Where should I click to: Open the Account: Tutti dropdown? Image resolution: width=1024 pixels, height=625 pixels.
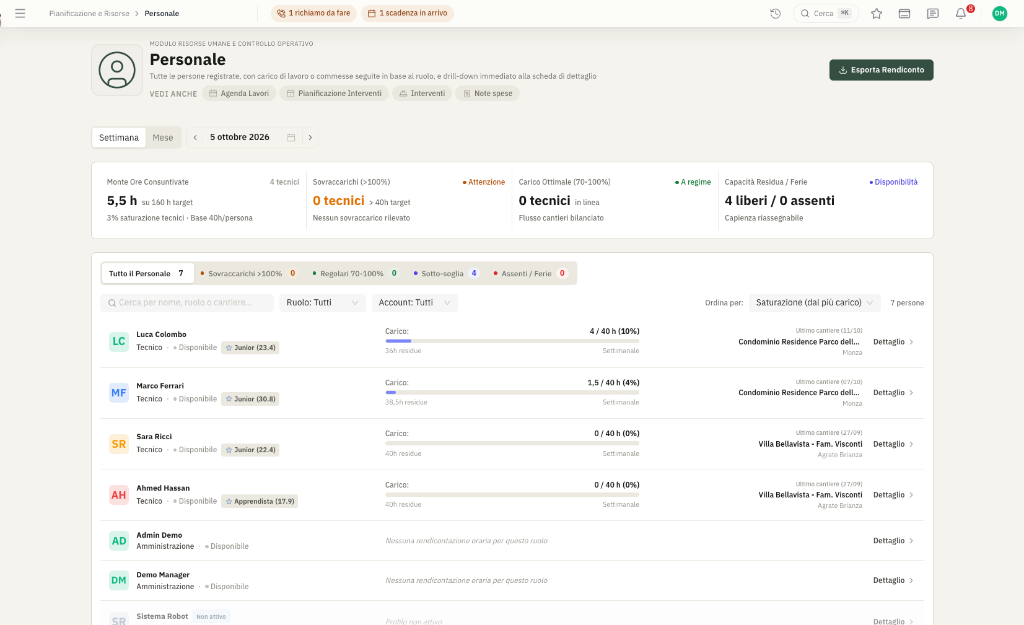pos(415,302)
